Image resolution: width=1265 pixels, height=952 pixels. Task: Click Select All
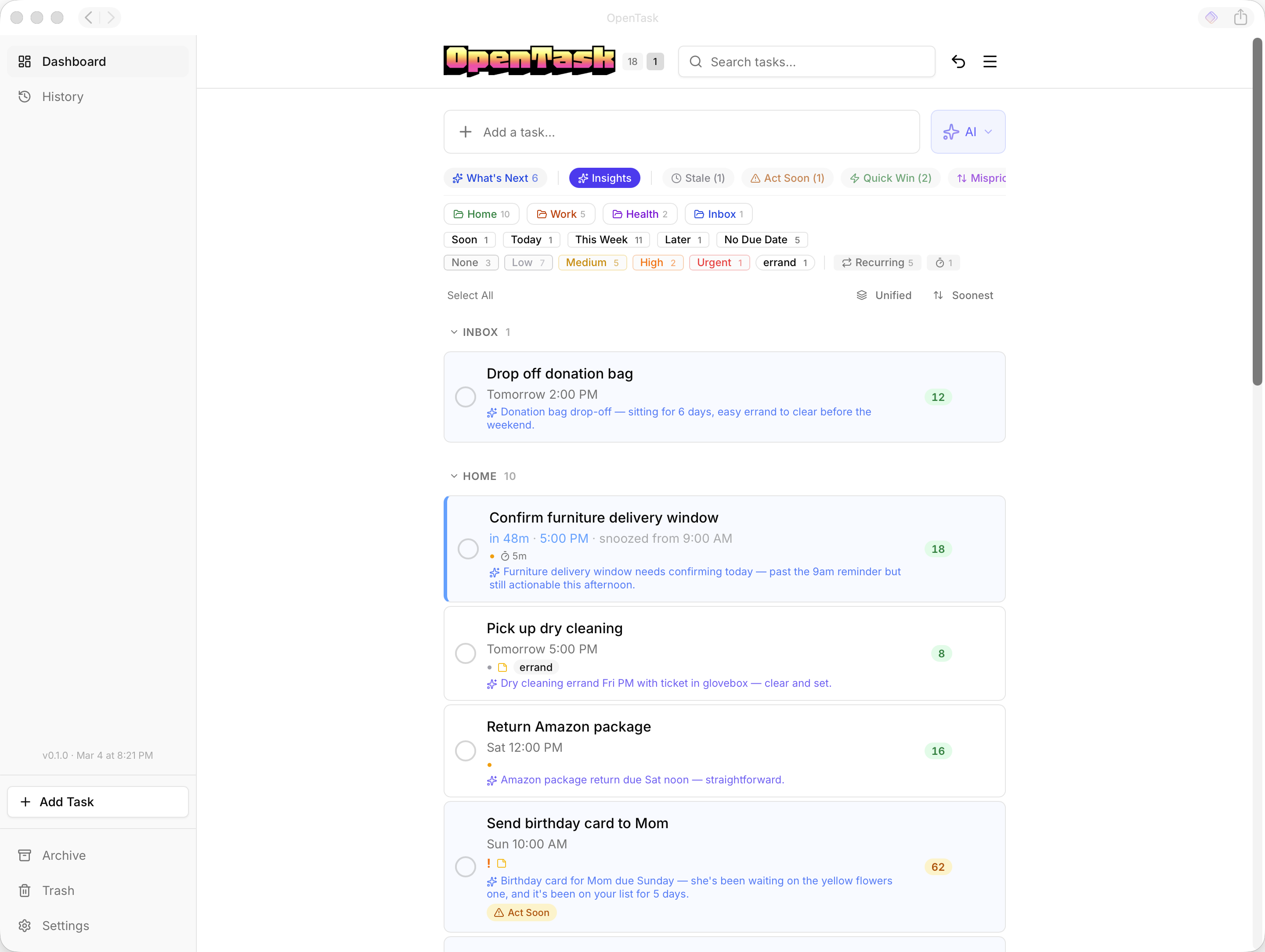[x=470, y=295]
